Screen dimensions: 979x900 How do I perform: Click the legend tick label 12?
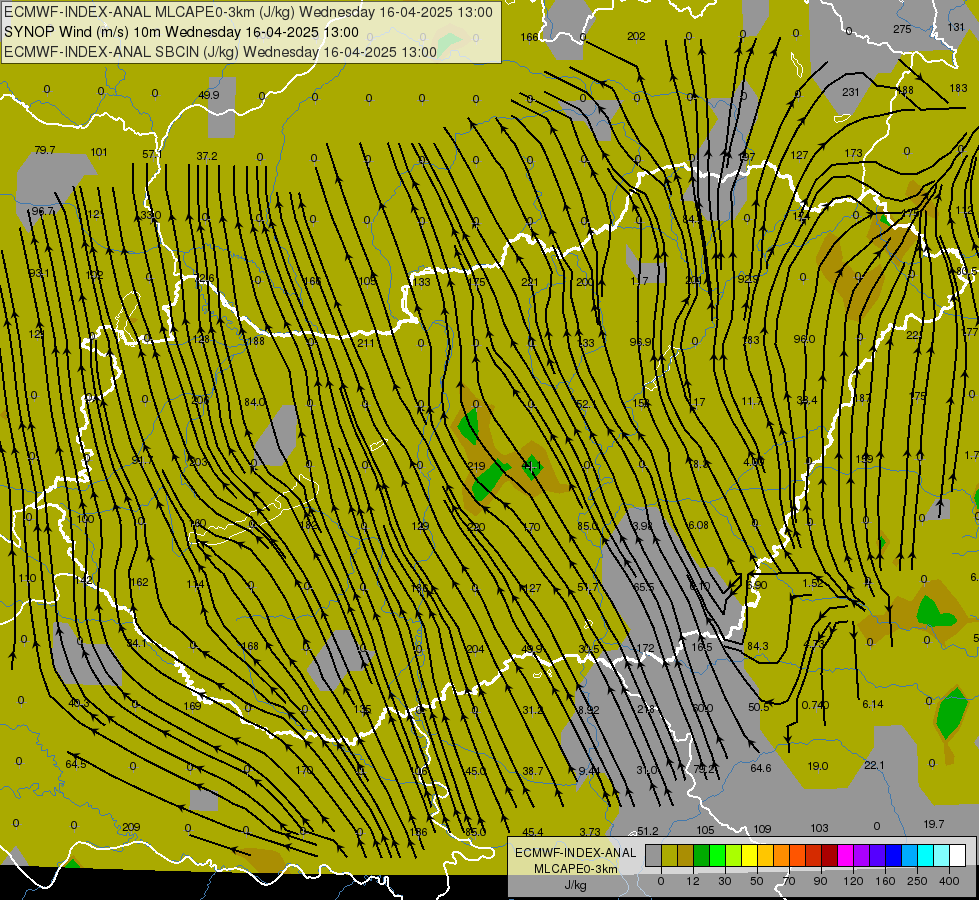(692, 881)
